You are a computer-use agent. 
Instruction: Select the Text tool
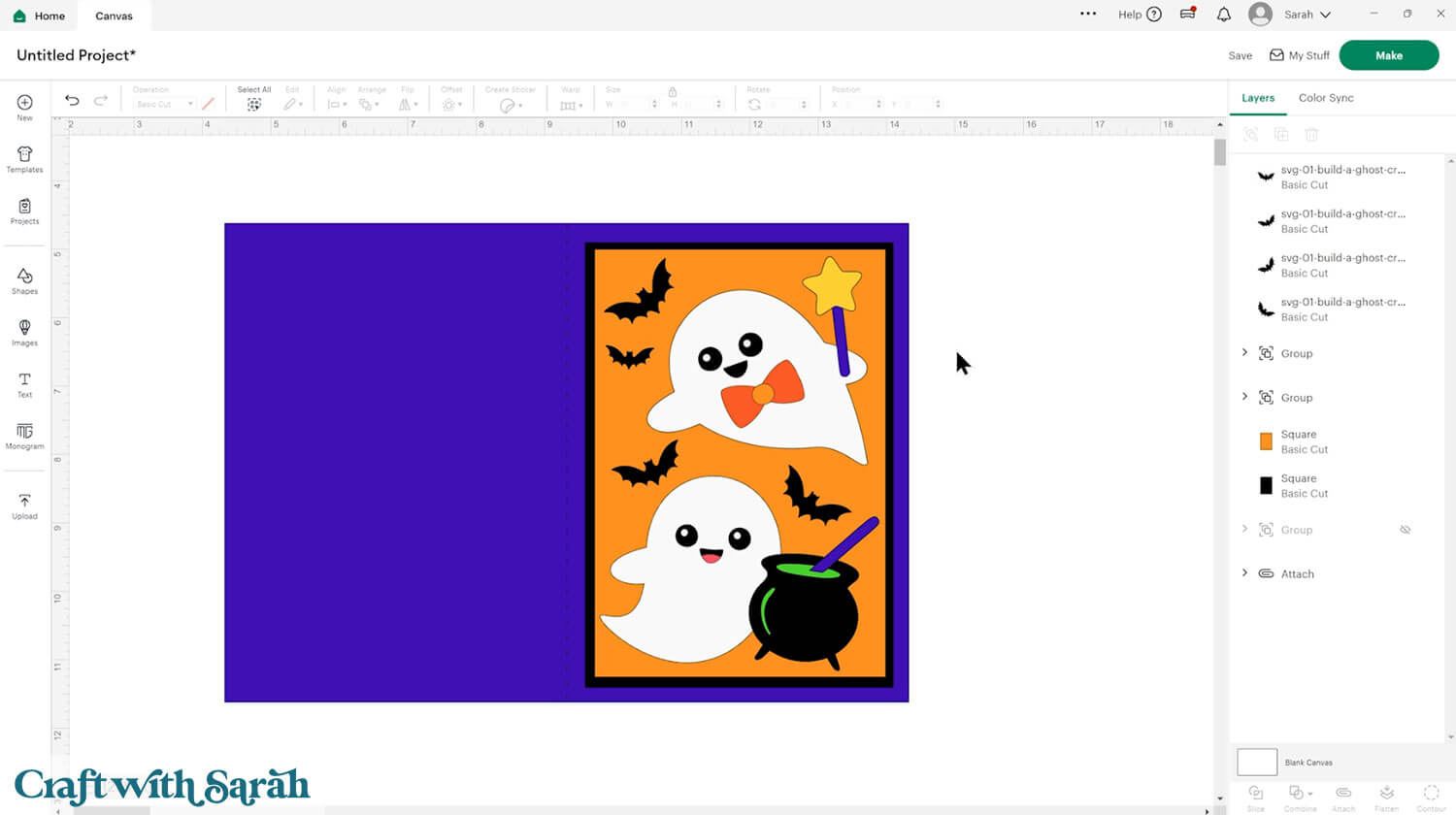pyautogui.click(x=24, y=384)
